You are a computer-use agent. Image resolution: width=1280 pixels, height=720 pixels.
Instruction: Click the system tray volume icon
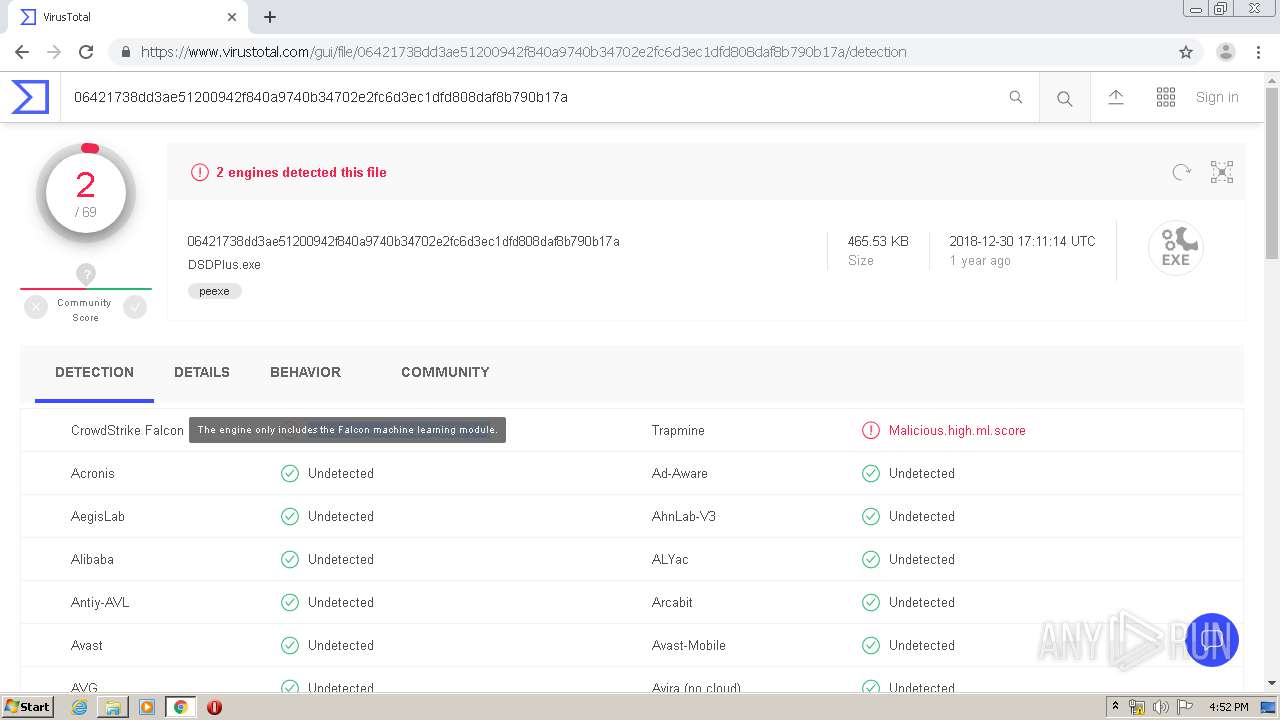pyautogui.click(x=1161, y=707)
